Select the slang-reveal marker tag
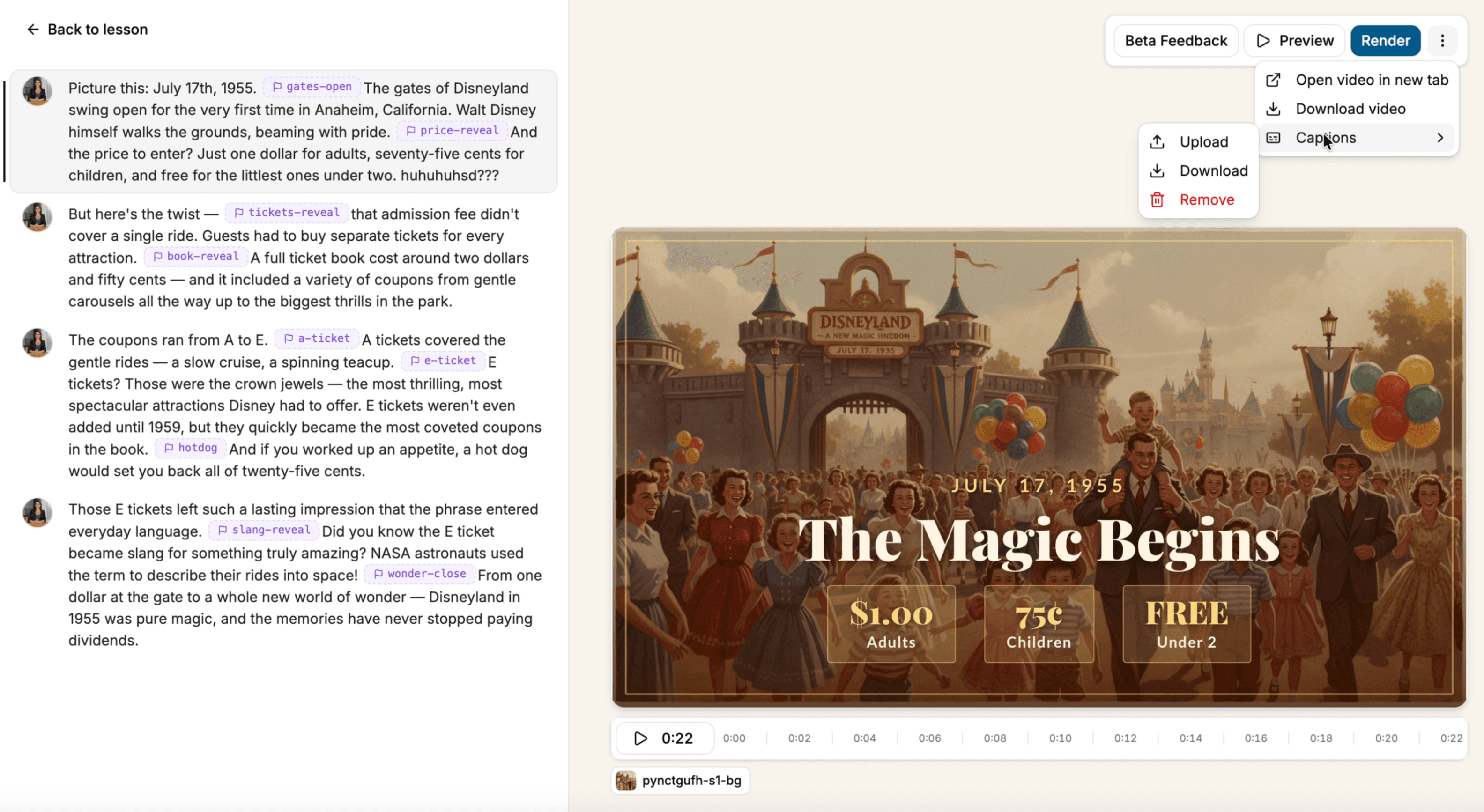The width and height of the screenshot is (1484, 812). [264, 530]
